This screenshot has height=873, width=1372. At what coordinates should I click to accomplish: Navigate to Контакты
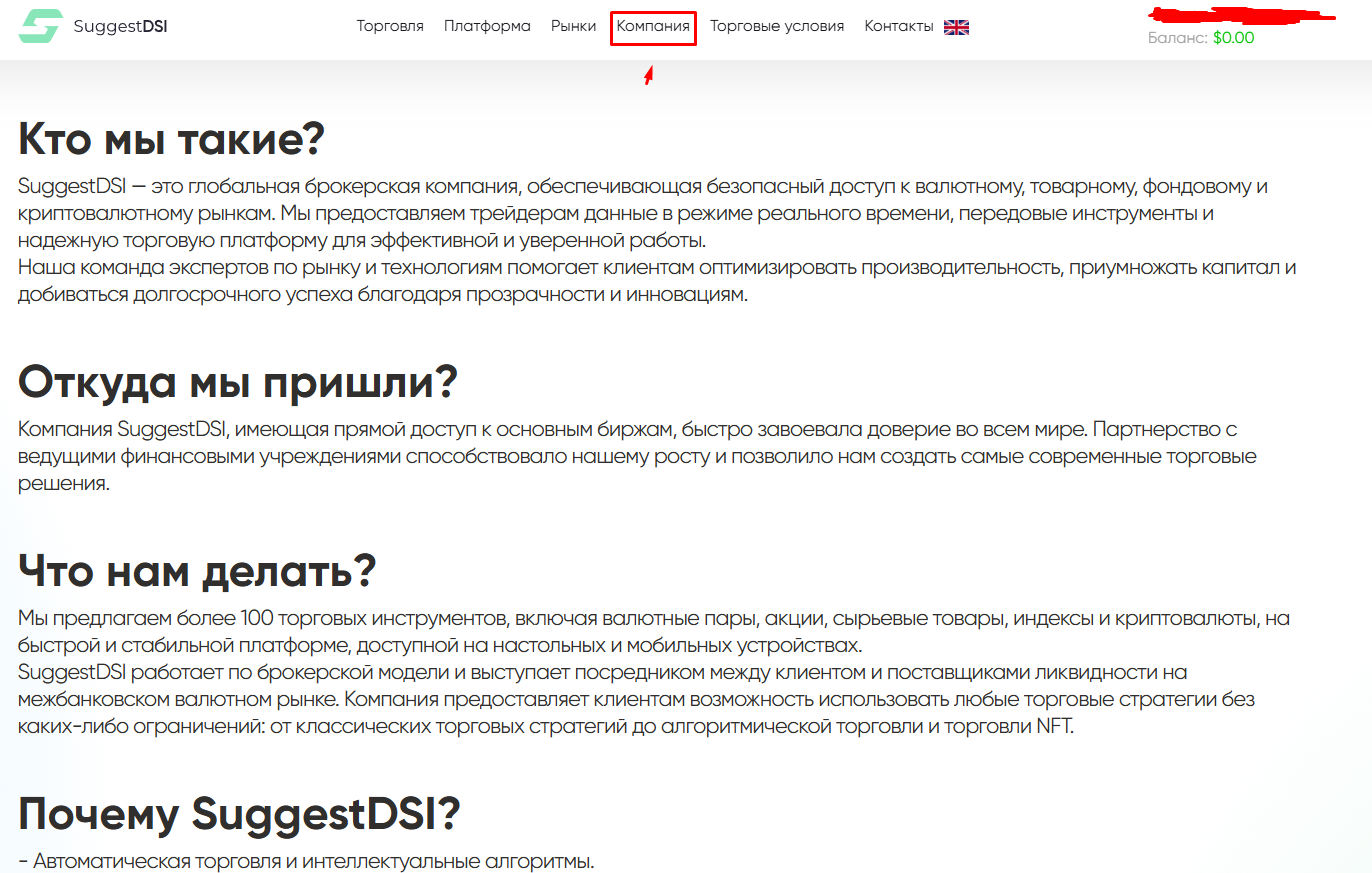898,26
